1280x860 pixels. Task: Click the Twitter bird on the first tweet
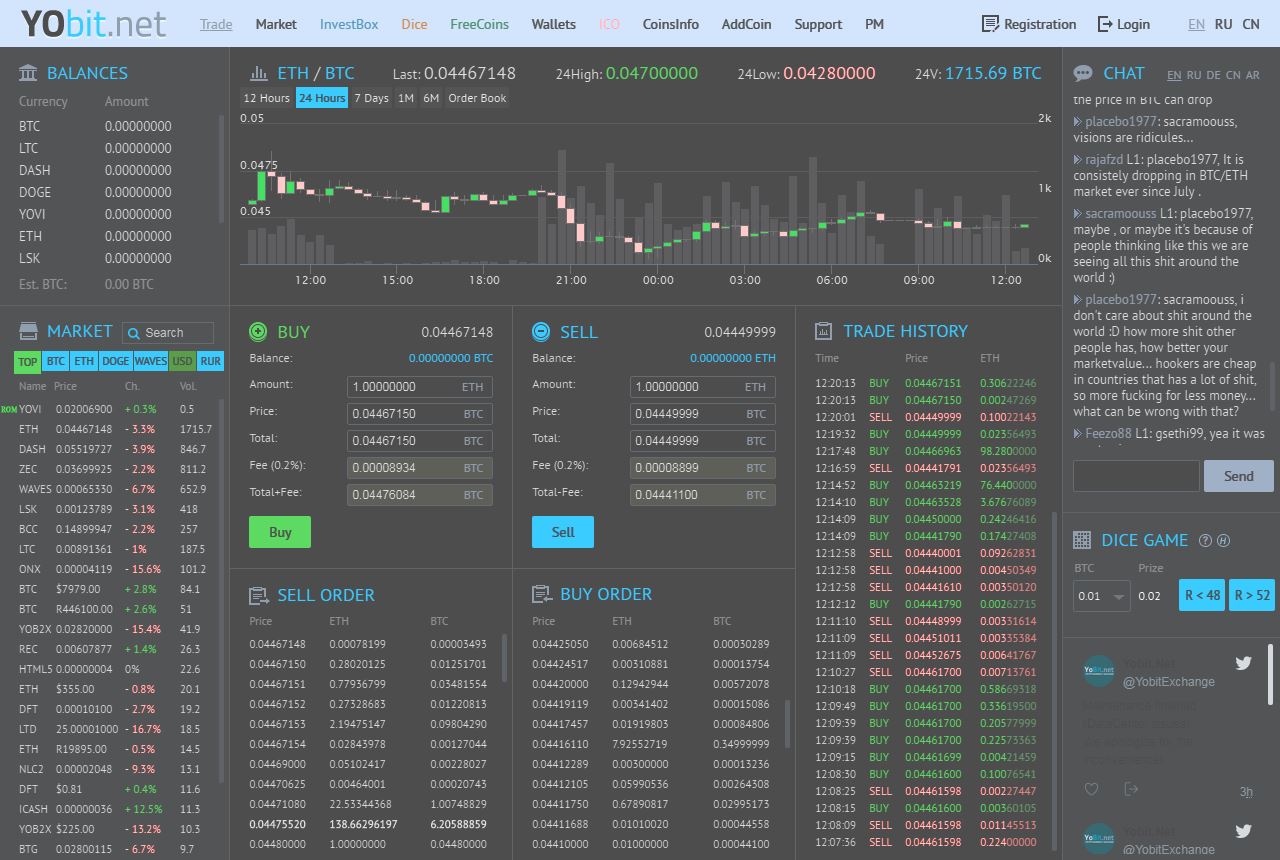pyautogui.click(x=1243, y=663)
